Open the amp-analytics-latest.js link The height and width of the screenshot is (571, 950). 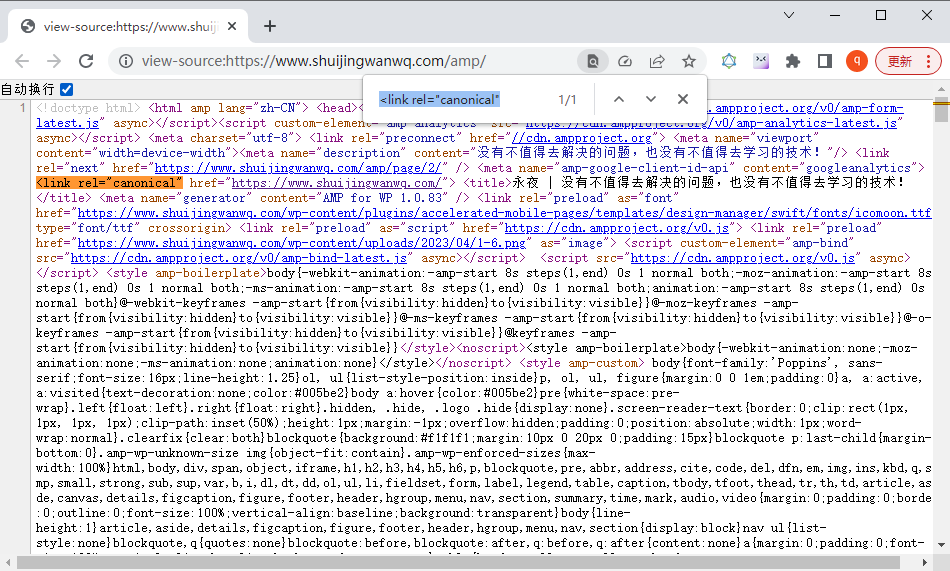[711, 123]
